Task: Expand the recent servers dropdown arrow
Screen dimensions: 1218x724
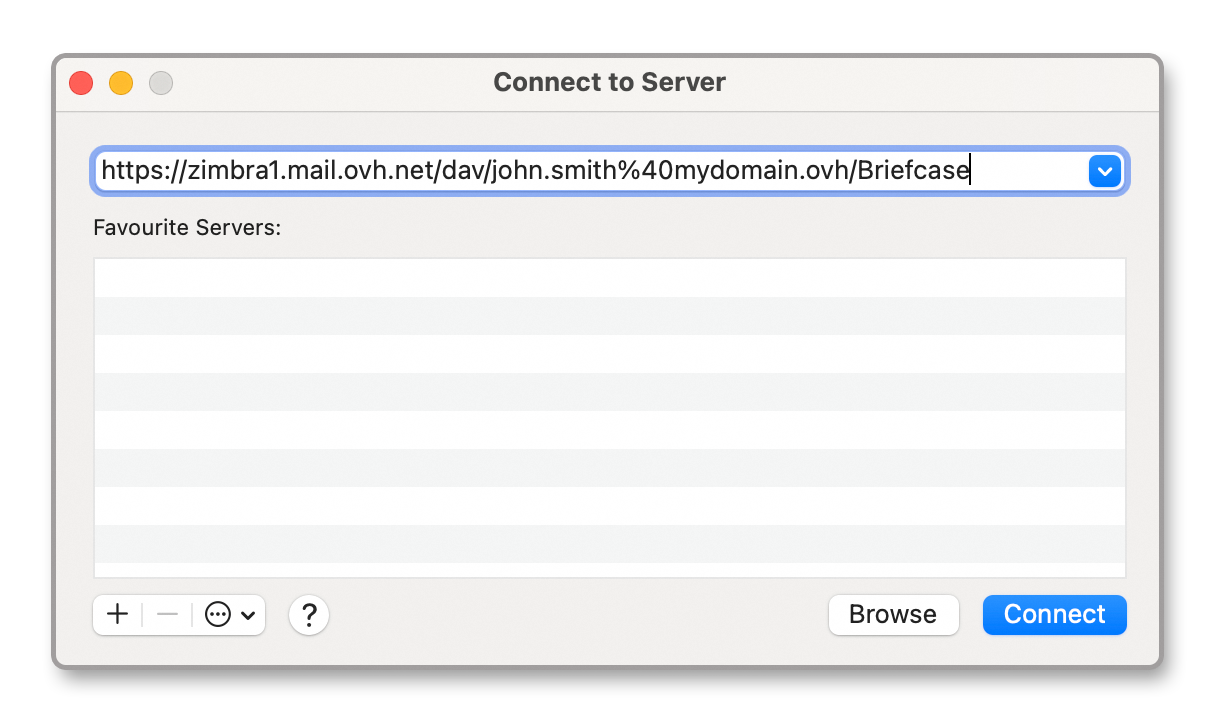Action: [x=1103, y=171]
